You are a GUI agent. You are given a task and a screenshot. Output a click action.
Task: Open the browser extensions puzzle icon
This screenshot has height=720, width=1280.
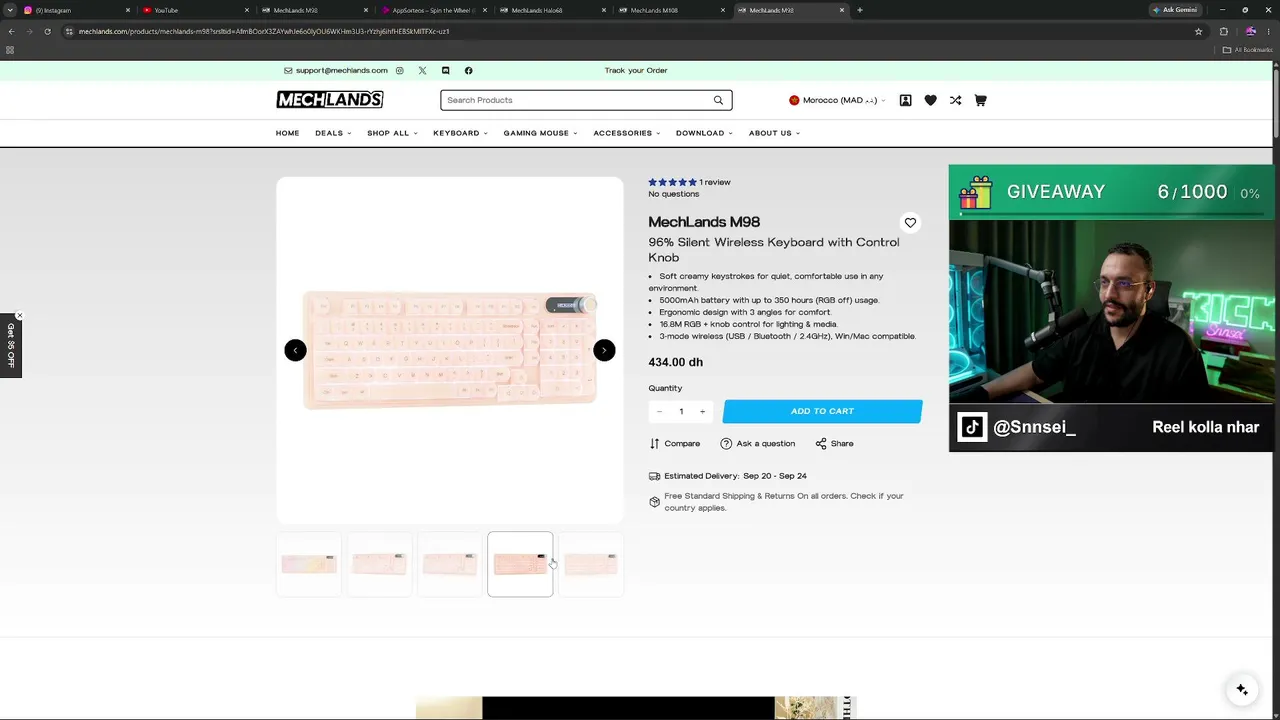pos(1223,31)
